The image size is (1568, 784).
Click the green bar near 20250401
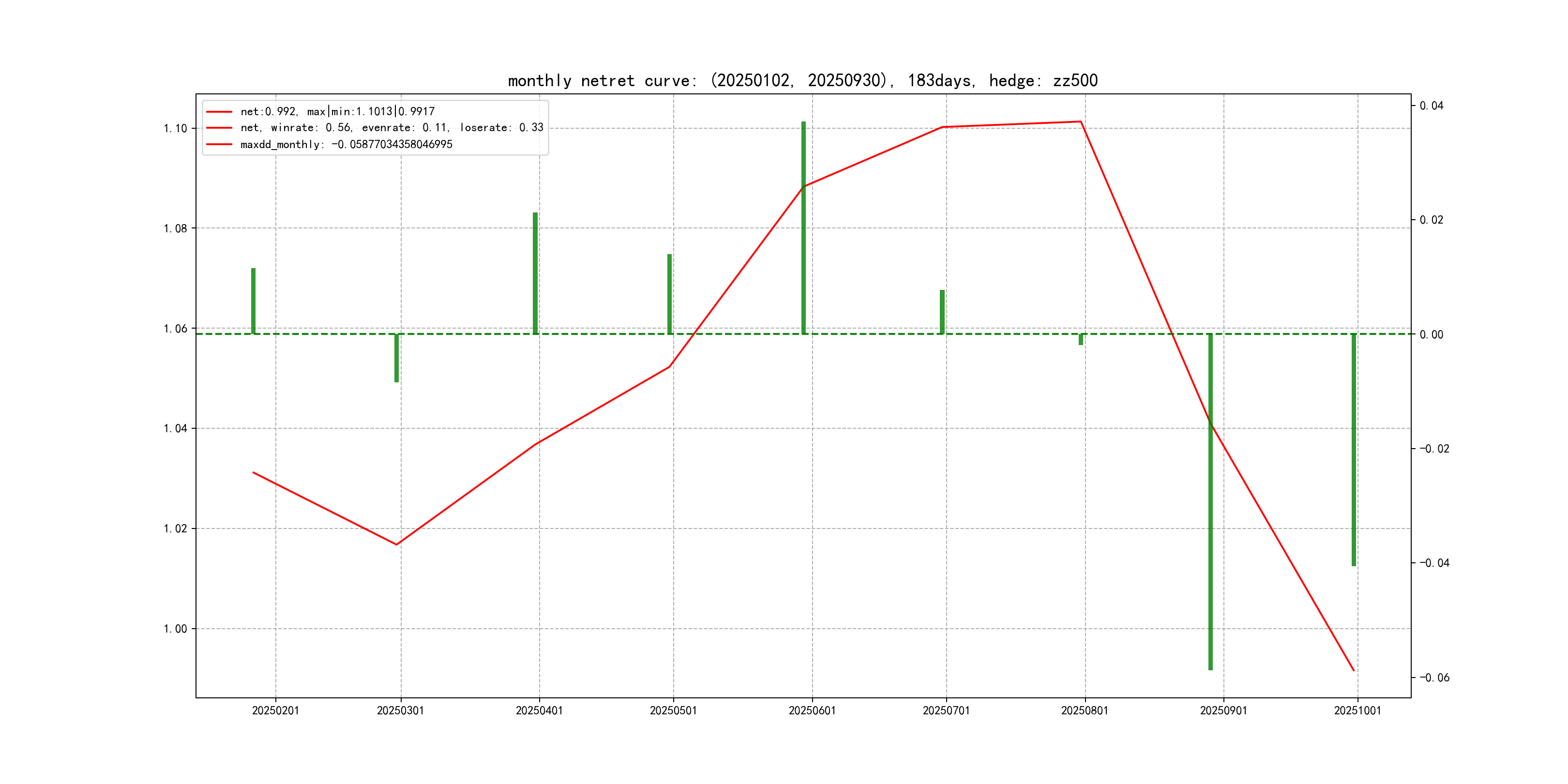pos(535,274)
